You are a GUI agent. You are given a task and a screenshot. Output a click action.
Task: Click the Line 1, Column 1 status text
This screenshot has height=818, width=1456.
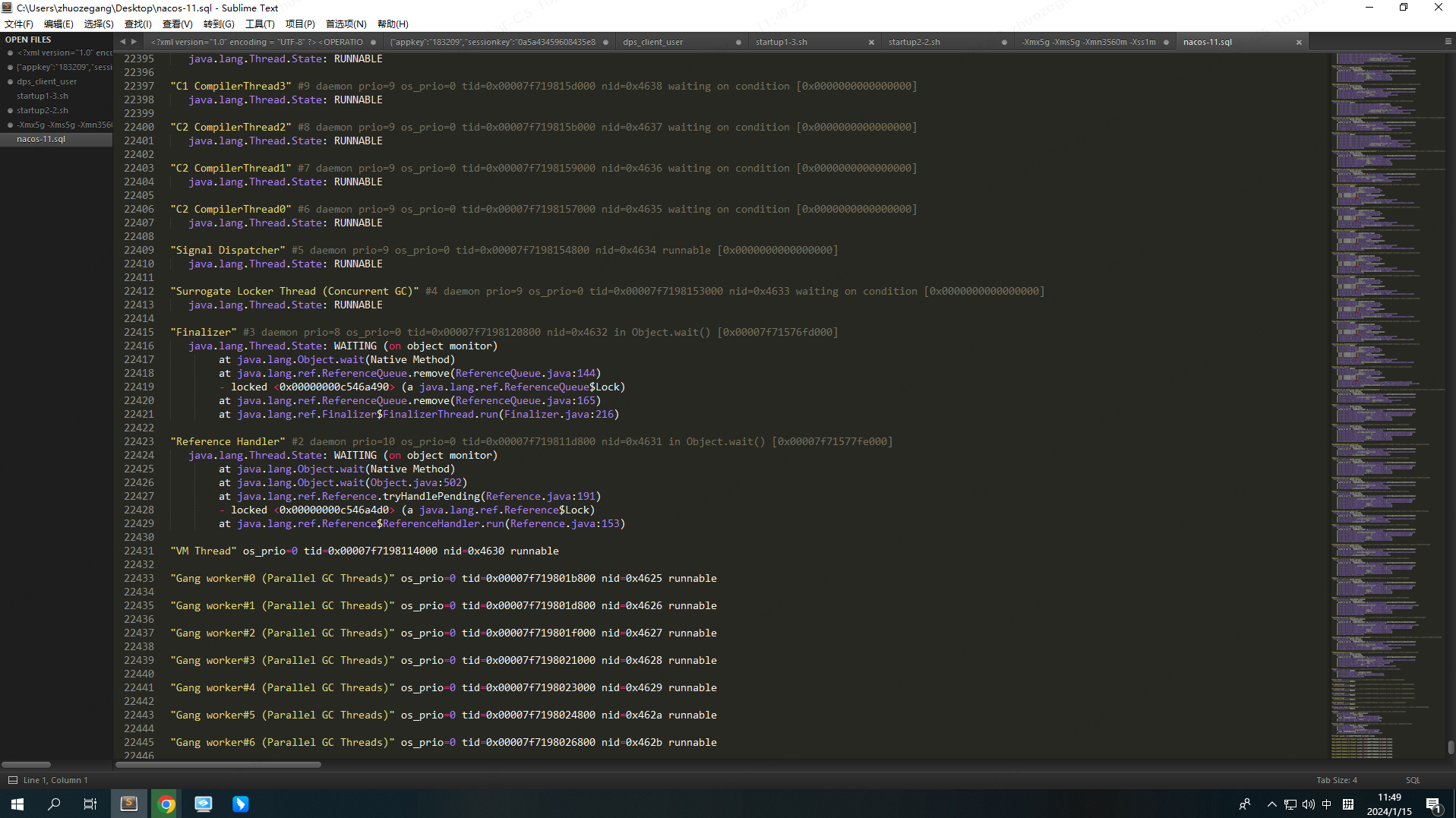coord(55,780)
